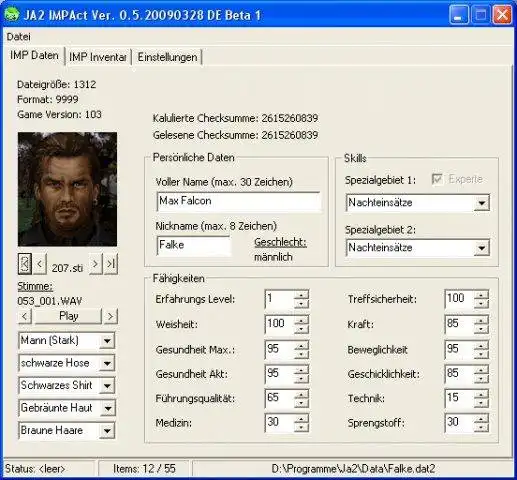Decrease Gesundheit Max. value
The height and width of the screenshot is (480, 517).
coord(301,354)
